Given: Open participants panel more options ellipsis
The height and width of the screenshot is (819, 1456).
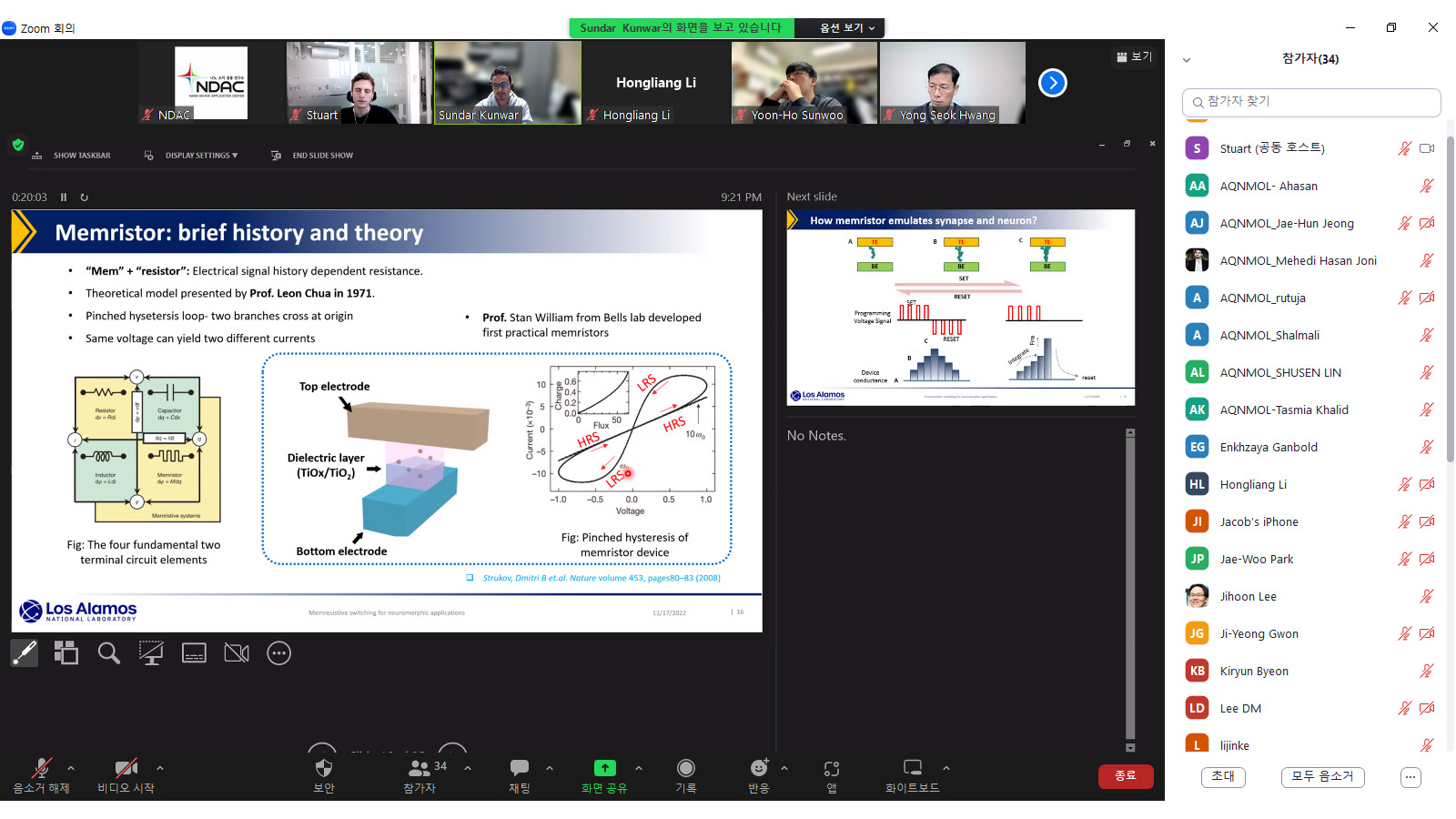Looking at the screenshot, I should click(x=1410, y=777).
